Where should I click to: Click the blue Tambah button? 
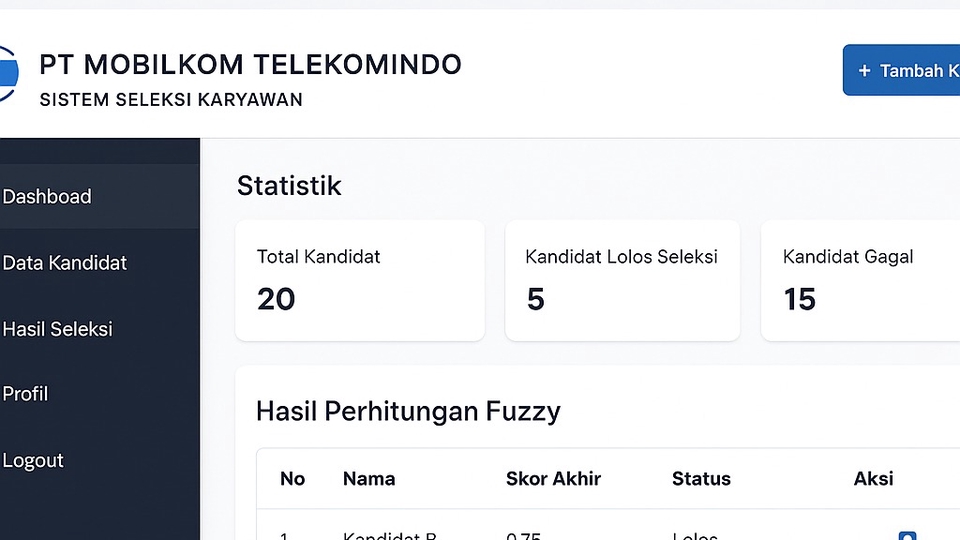[x=901, y=70]
